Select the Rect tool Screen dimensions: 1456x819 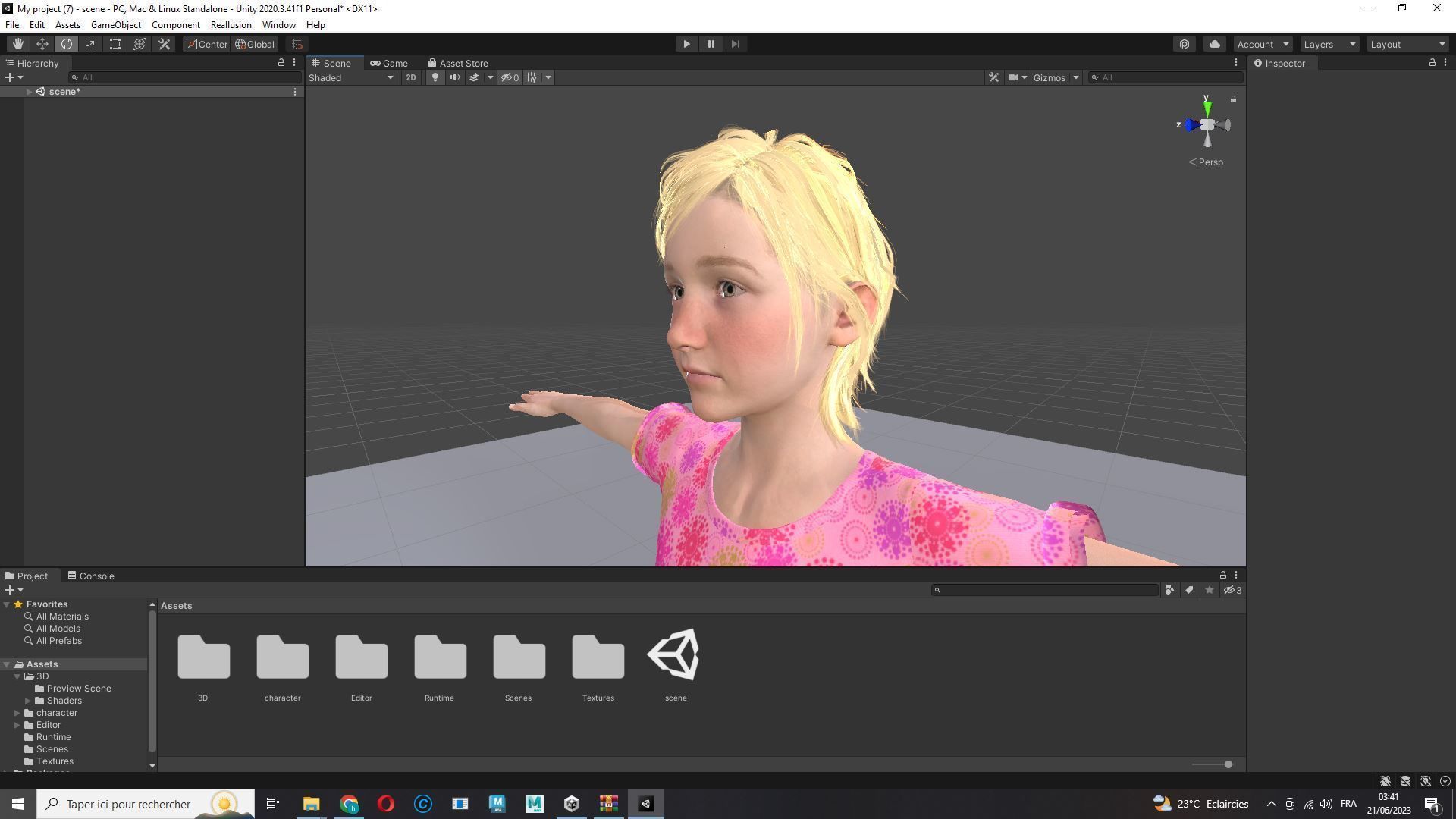(x=115, y=44)
